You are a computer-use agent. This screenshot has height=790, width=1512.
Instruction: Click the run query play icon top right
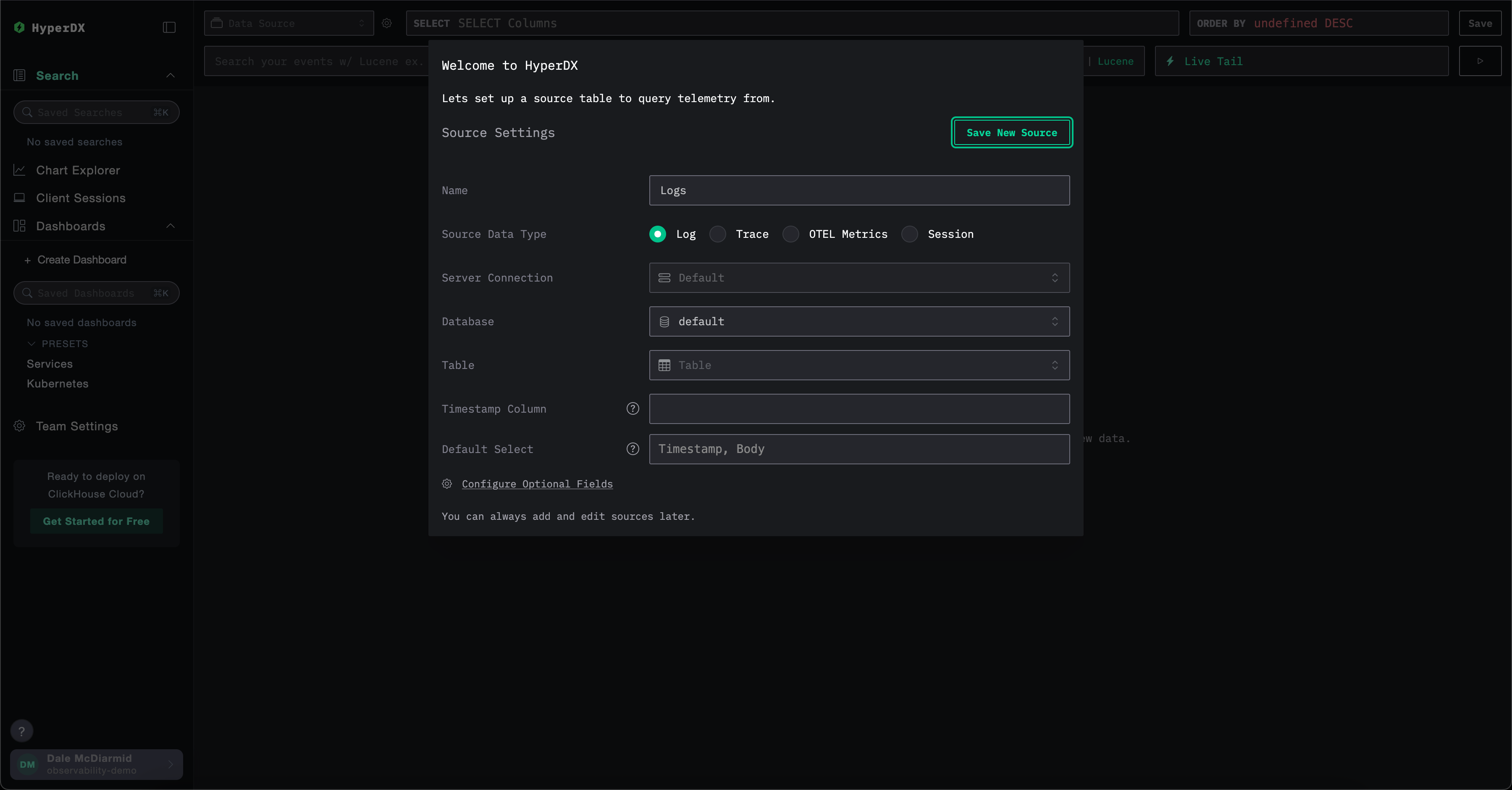(1480, 61)
